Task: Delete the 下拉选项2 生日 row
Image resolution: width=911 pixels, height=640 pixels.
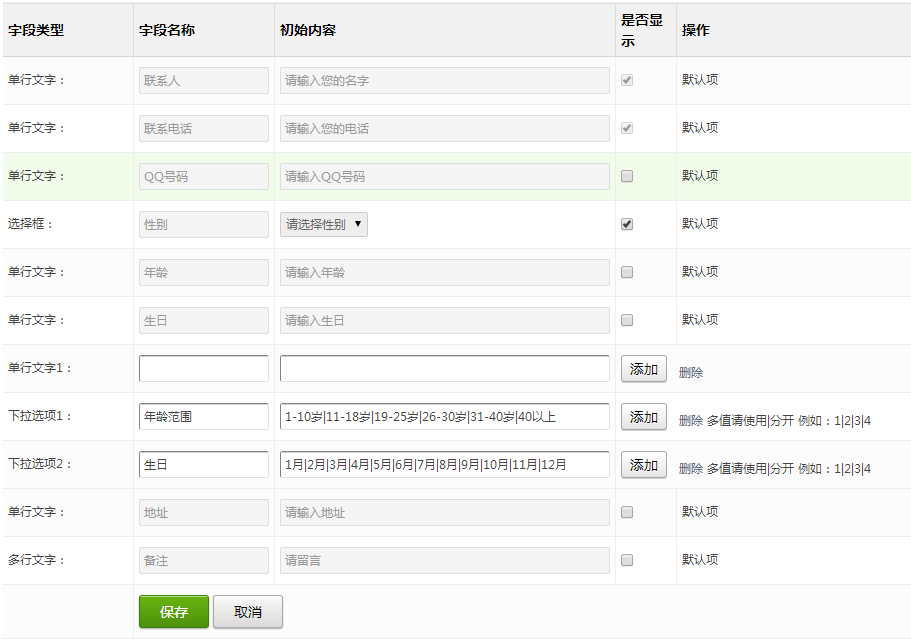Action: (691, 468)
